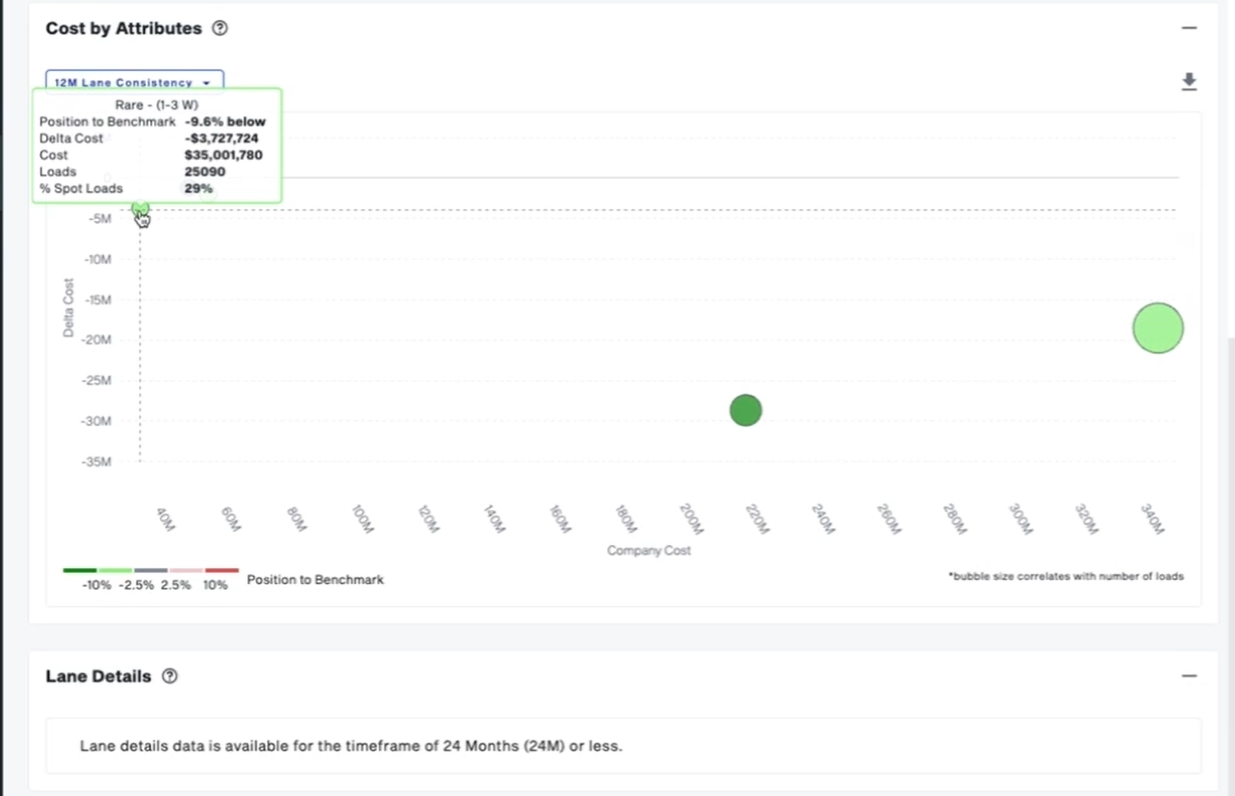The width and height of the screenshot is (1235, 796).
Task: Click the -20M y-axis label
Action: 96,340
